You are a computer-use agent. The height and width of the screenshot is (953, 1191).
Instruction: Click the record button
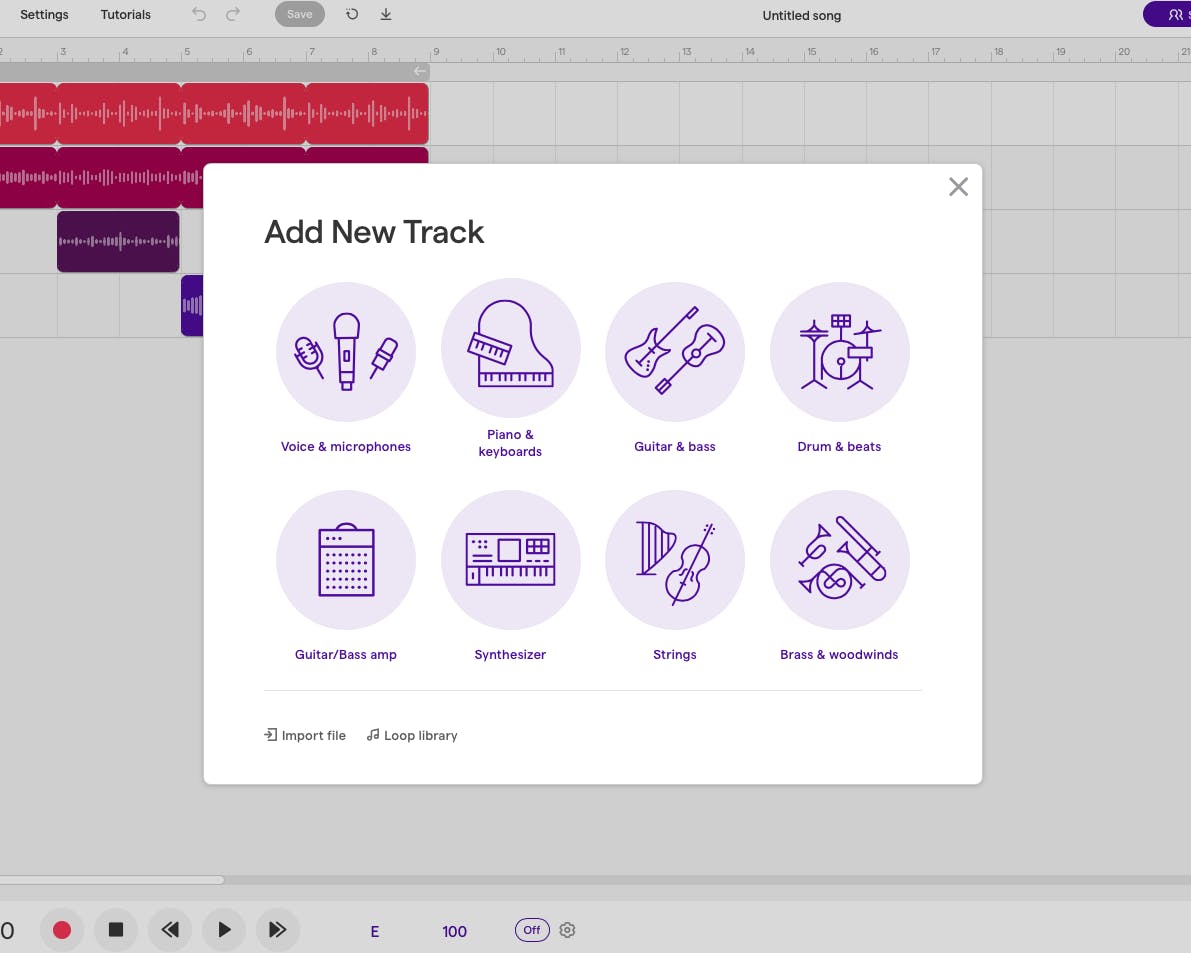[62, 929]
